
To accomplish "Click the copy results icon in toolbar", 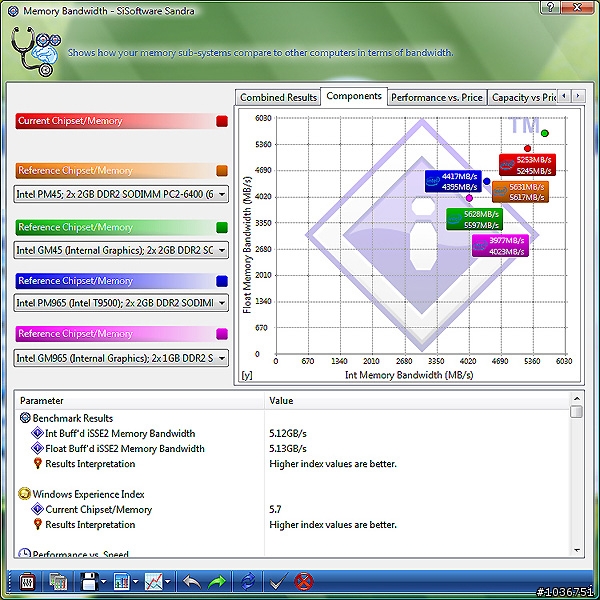I will pos(58,582).
